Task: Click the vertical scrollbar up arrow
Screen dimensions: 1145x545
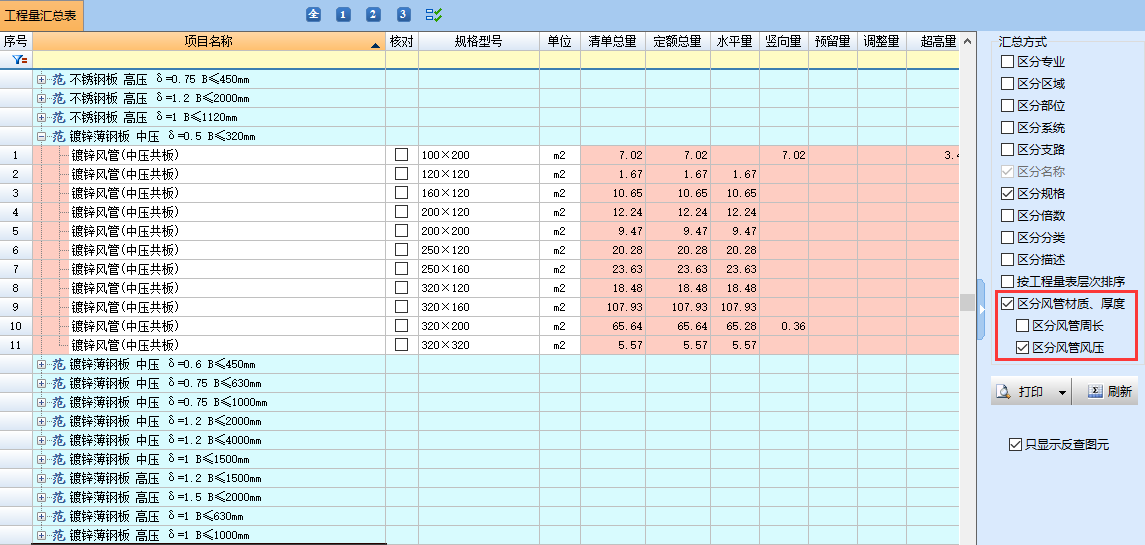Action: click(x=967, y=42)
